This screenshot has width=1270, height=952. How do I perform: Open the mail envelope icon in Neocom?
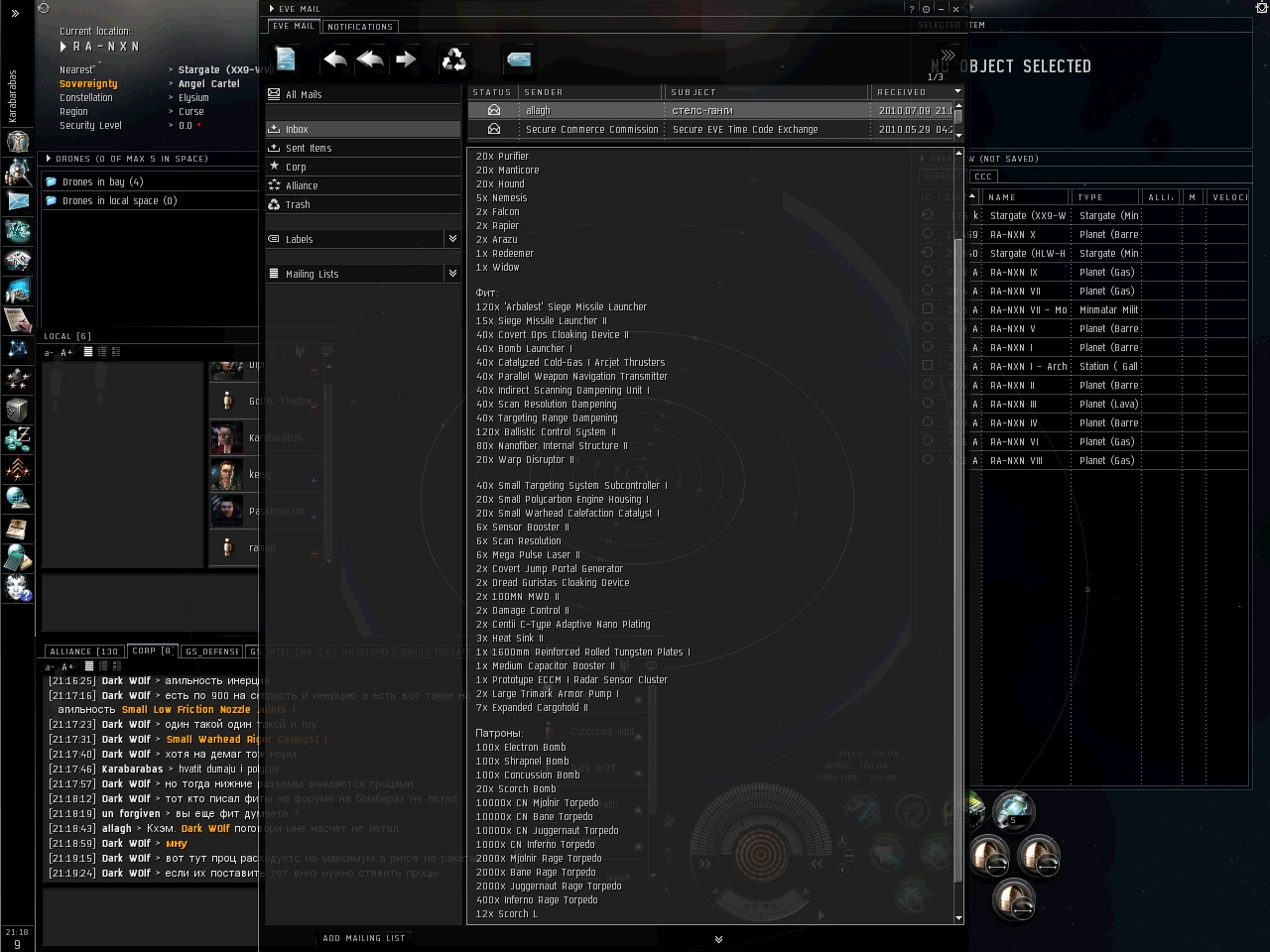point(18,201)
